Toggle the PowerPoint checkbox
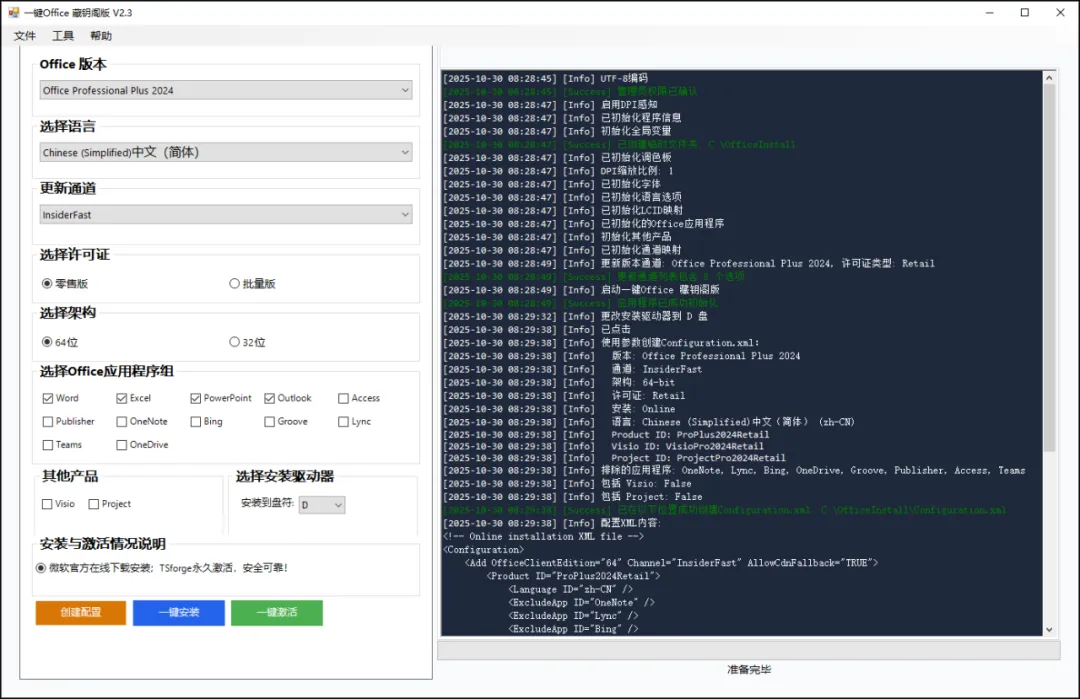 [x=196, y=398]
